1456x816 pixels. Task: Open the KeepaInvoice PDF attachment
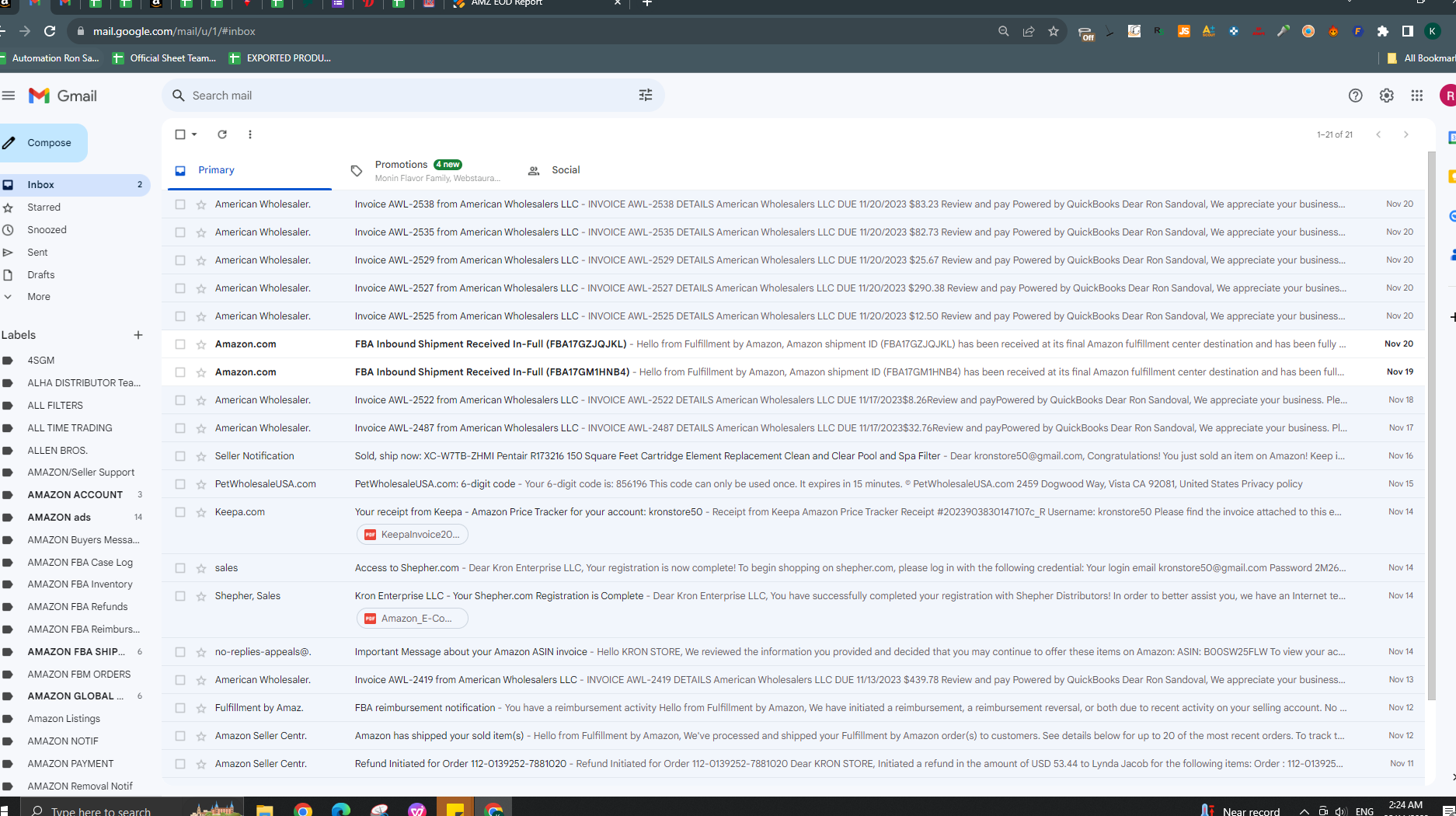[413, 535]
